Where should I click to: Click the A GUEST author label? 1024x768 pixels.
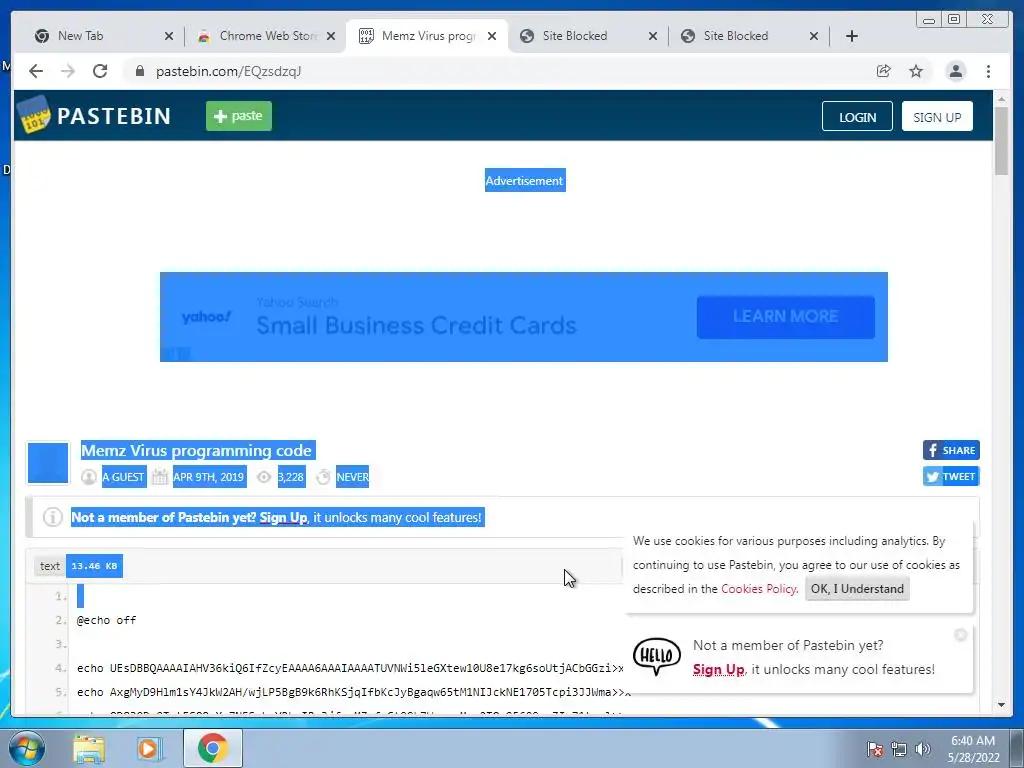pyautogui.click(x=123, y=477)
